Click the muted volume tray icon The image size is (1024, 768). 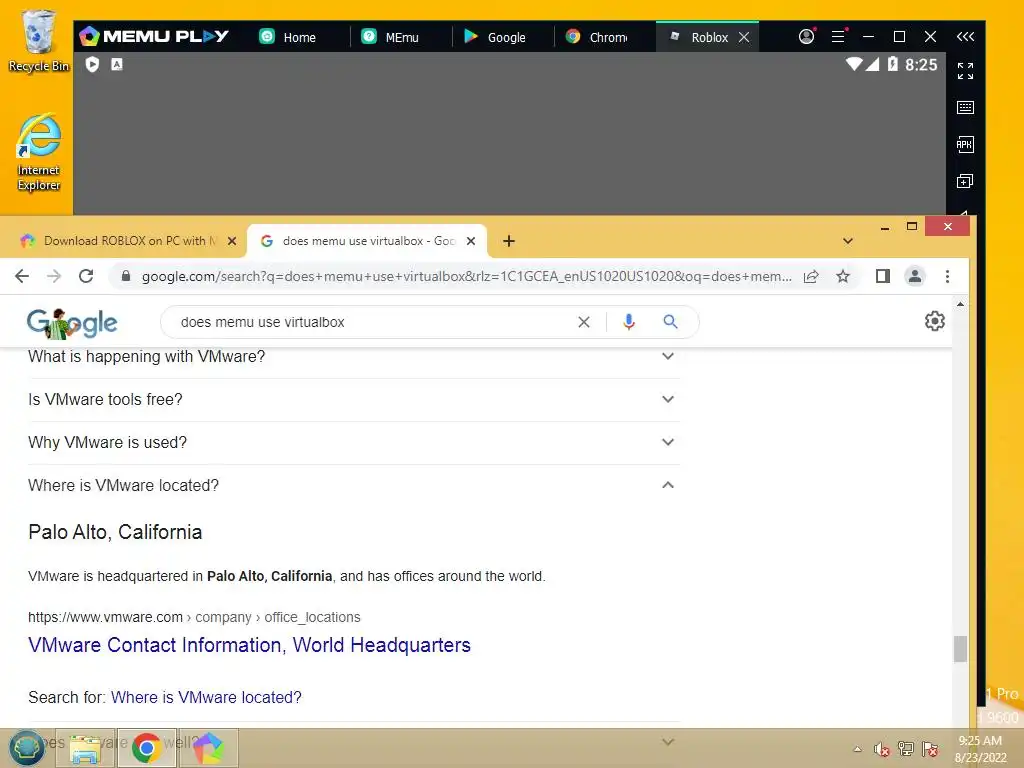pos(882,749)
